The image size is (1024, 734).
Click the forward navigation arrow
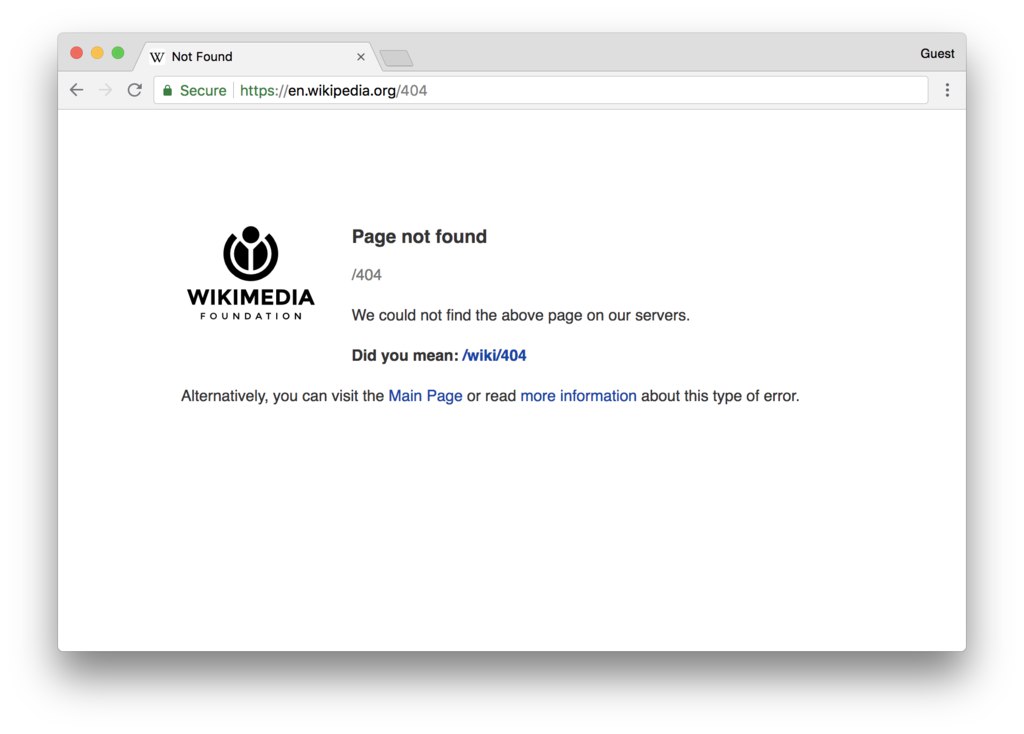[x=106, y=90]
